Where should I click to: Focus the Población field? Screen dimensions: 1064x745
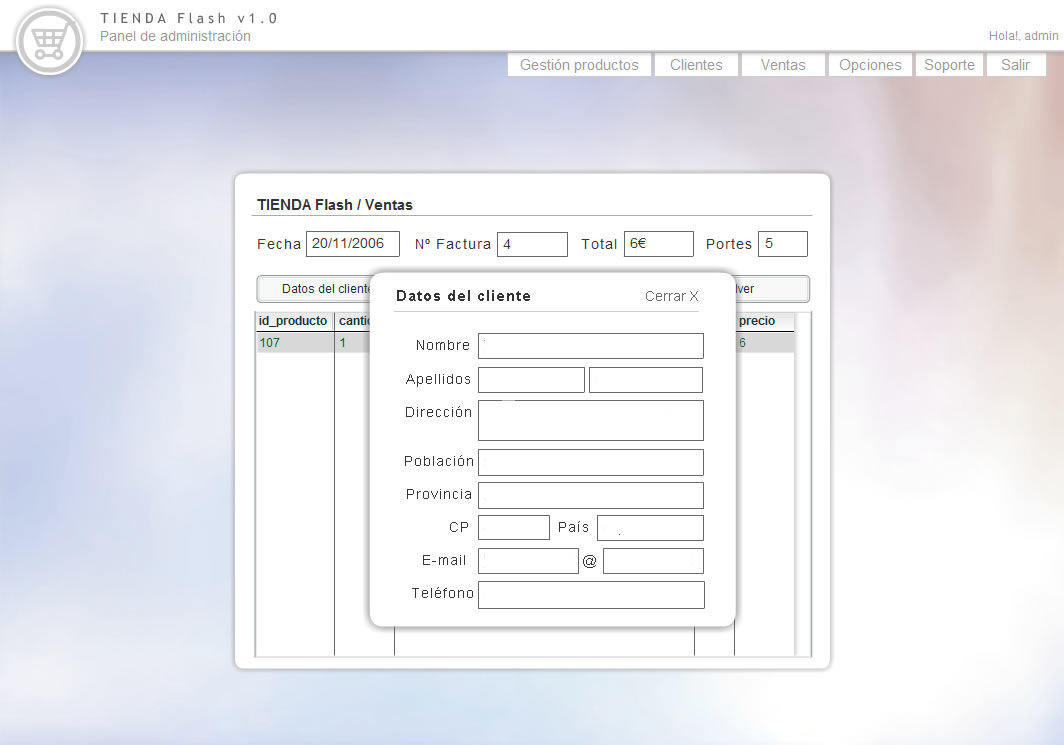(591, 462)
